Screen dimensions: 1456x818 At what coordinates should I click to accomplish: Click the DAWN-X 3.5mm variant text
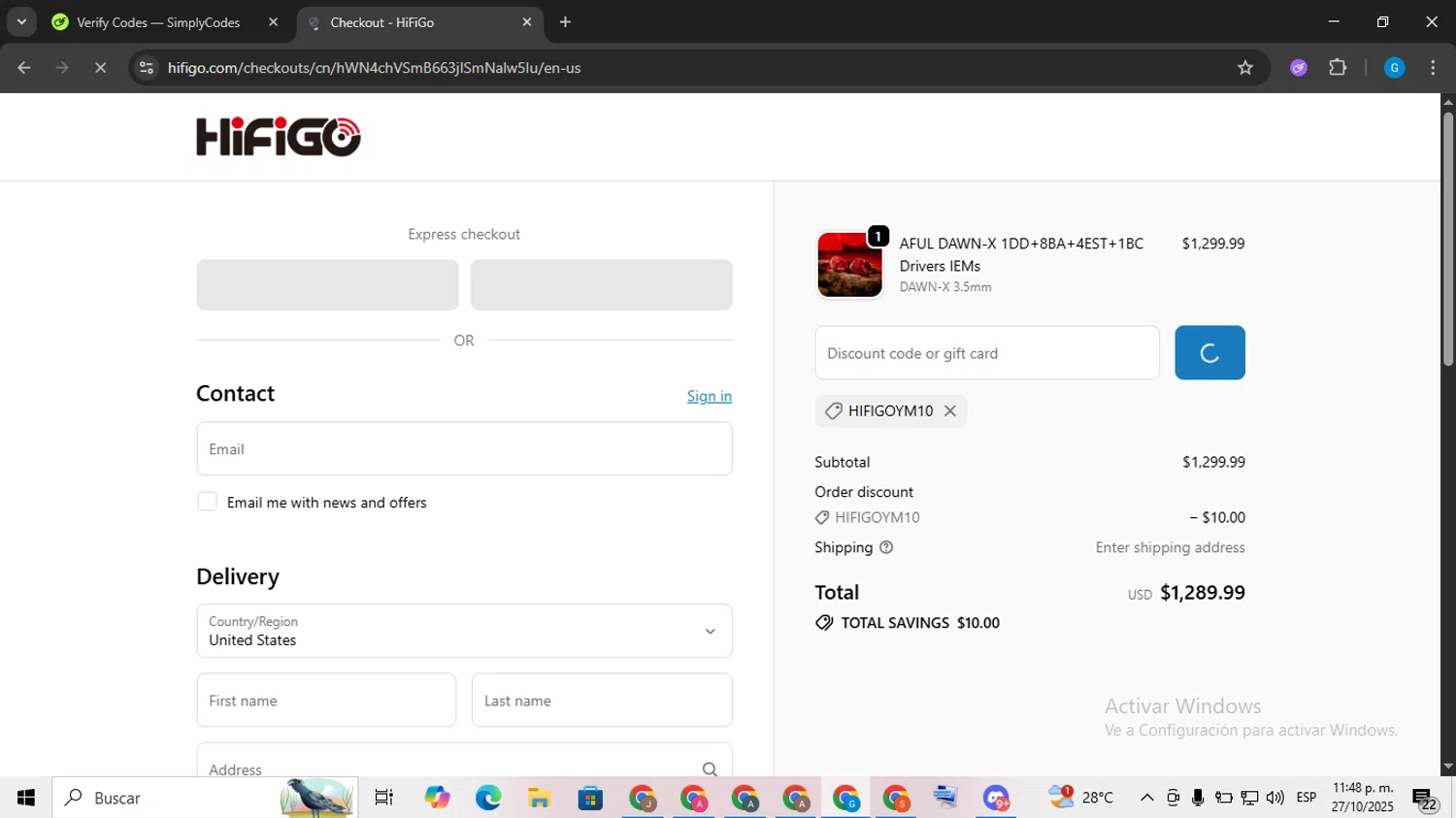[945, 287]
